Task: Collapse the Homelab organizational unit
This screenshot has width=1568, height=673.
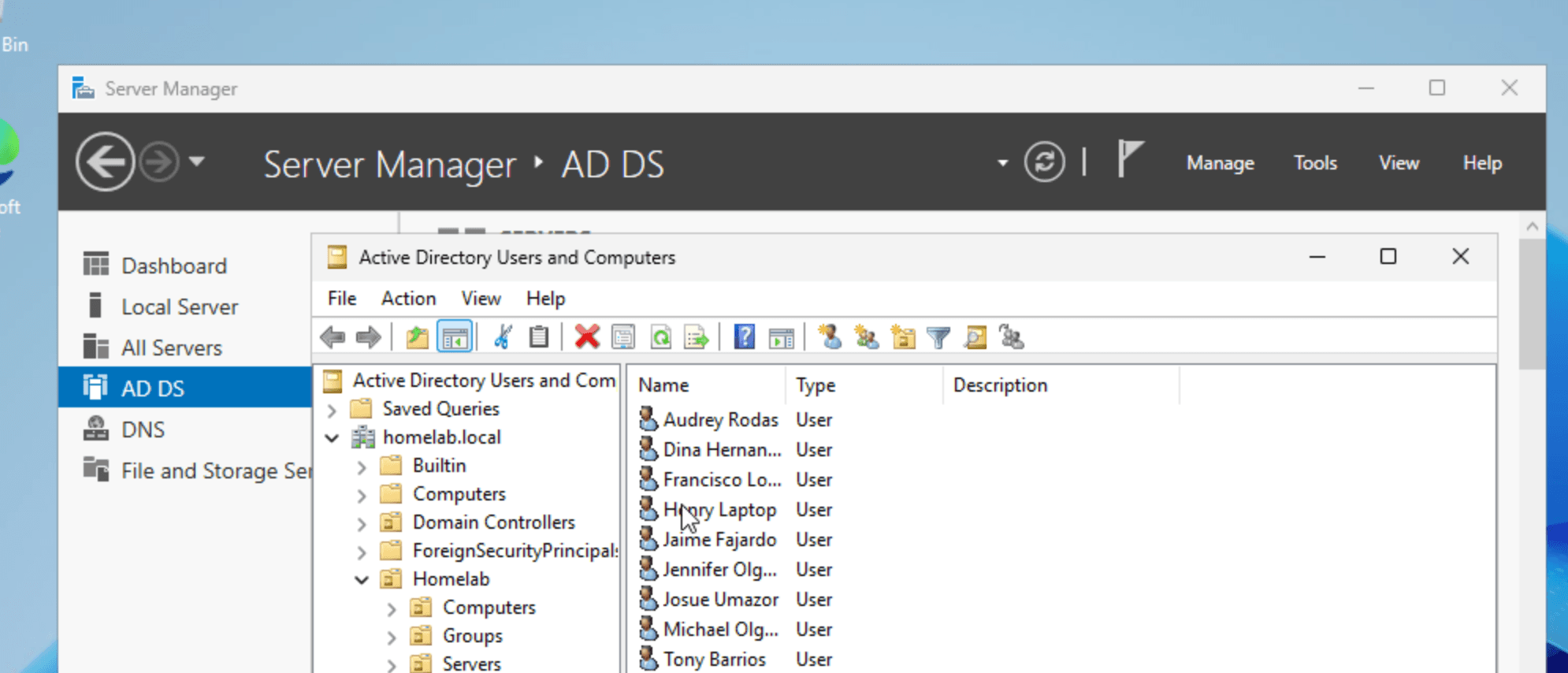Action: 362,580
